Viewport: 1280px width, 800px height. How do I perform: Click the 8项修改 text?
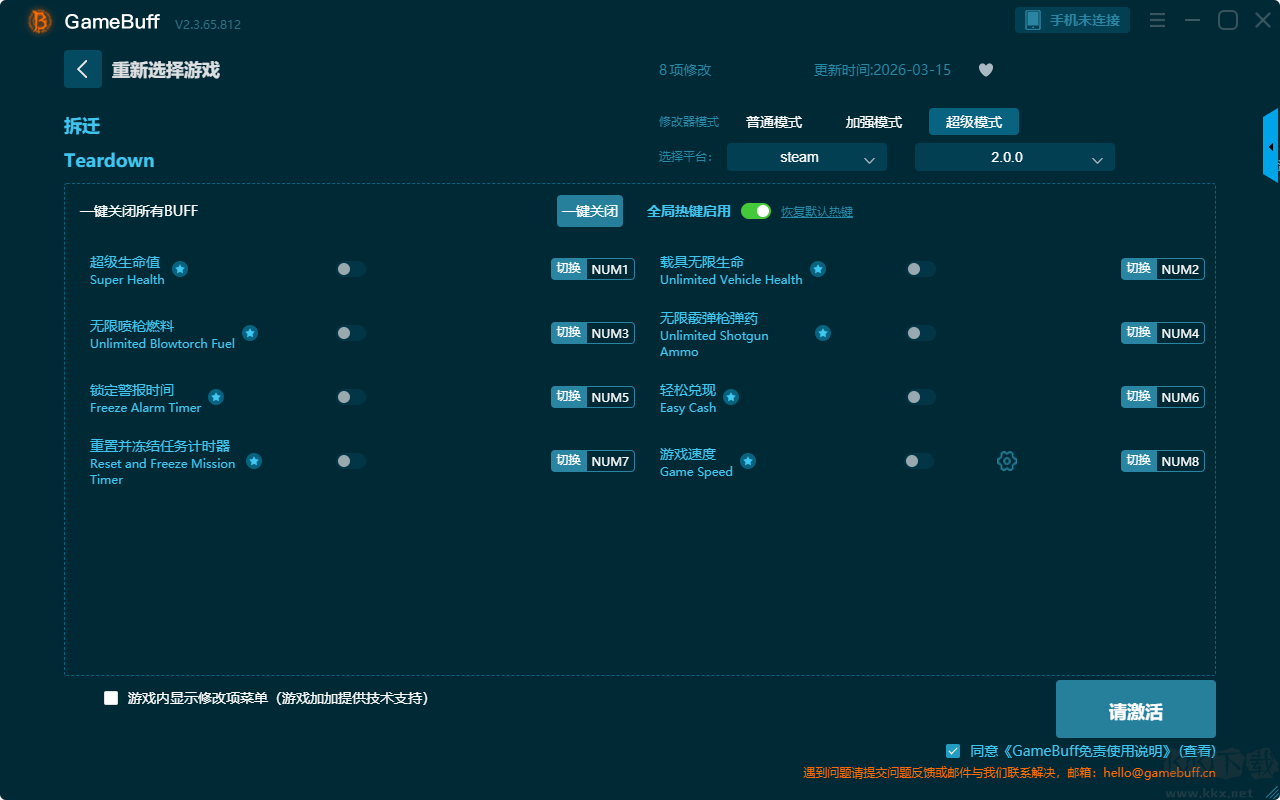click(x=685, y=70)
